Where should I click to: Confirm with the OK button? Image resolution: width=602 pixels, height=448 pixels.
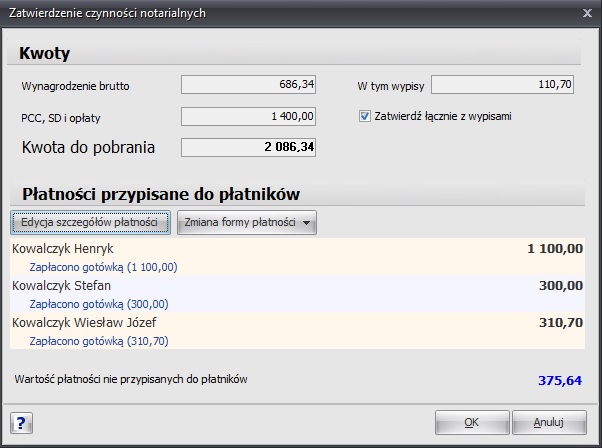tap(471, 422)
